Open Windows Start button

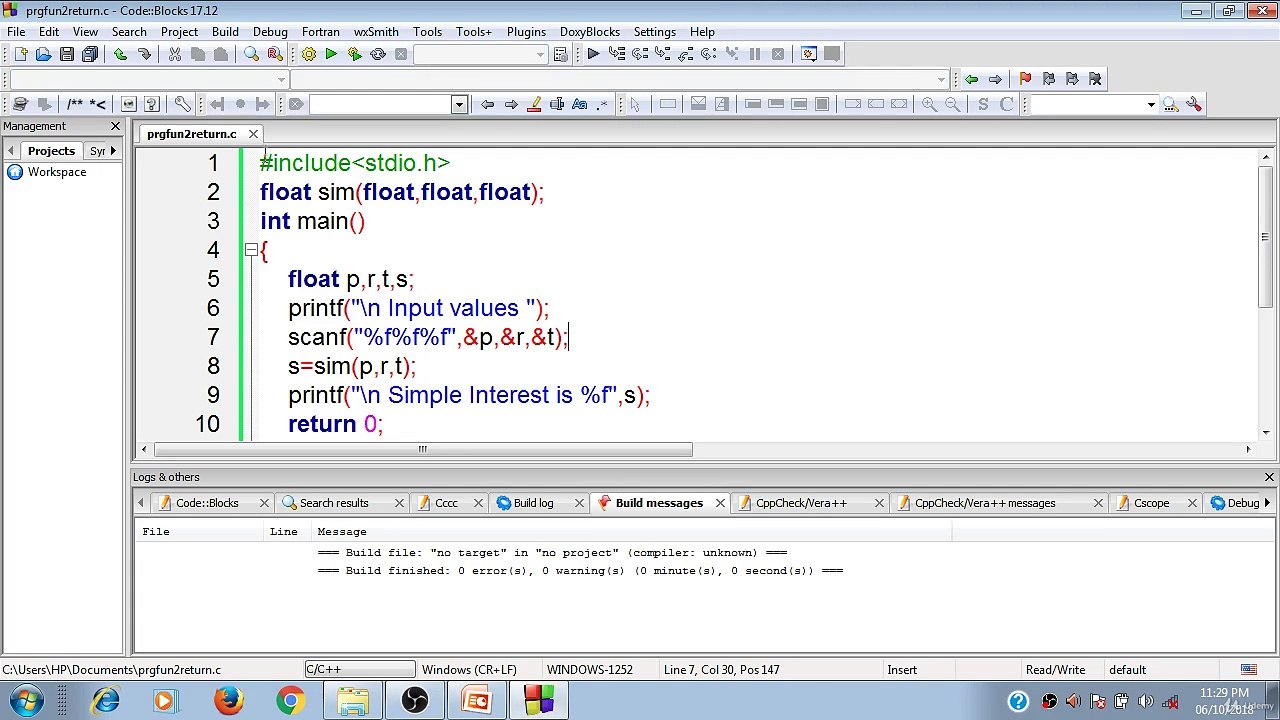(x=26, y=701)
